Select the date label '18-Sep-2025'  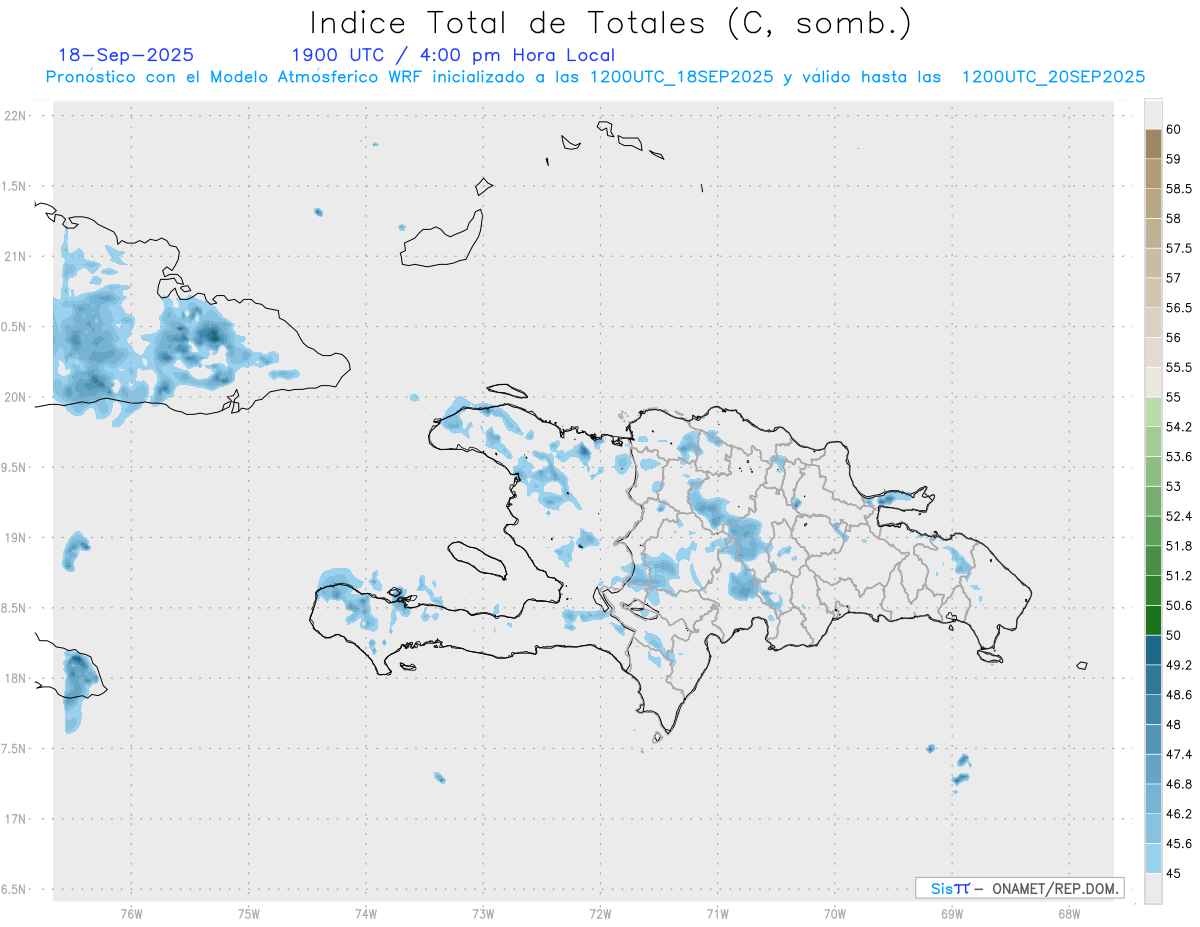tap(126, 56)
